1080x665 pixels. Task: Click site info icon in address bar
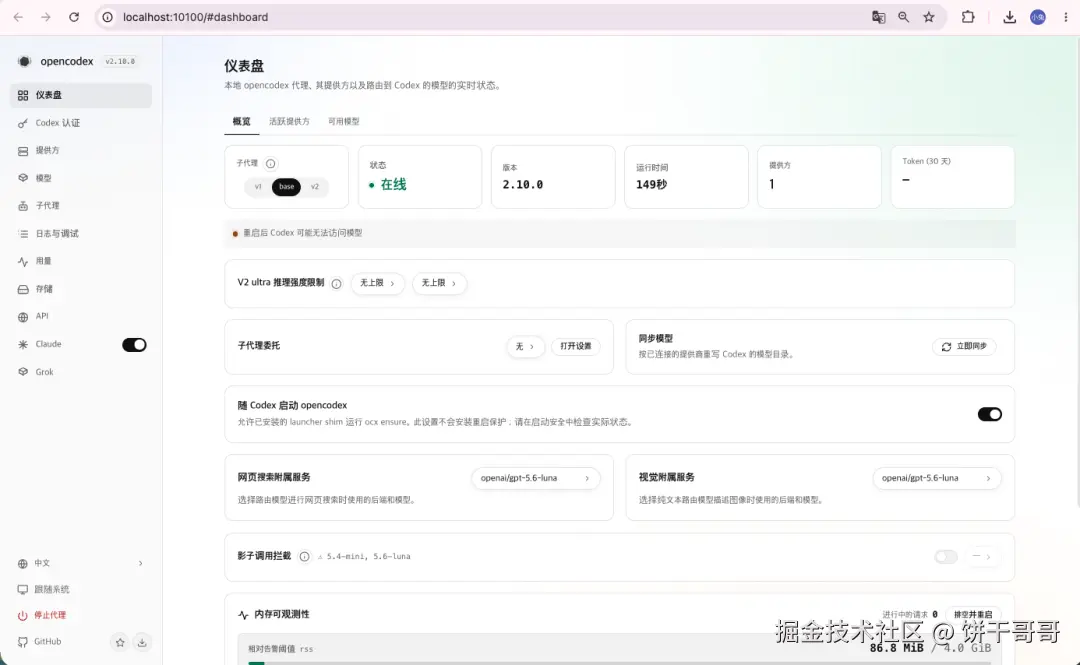click(x=107, y=17)
